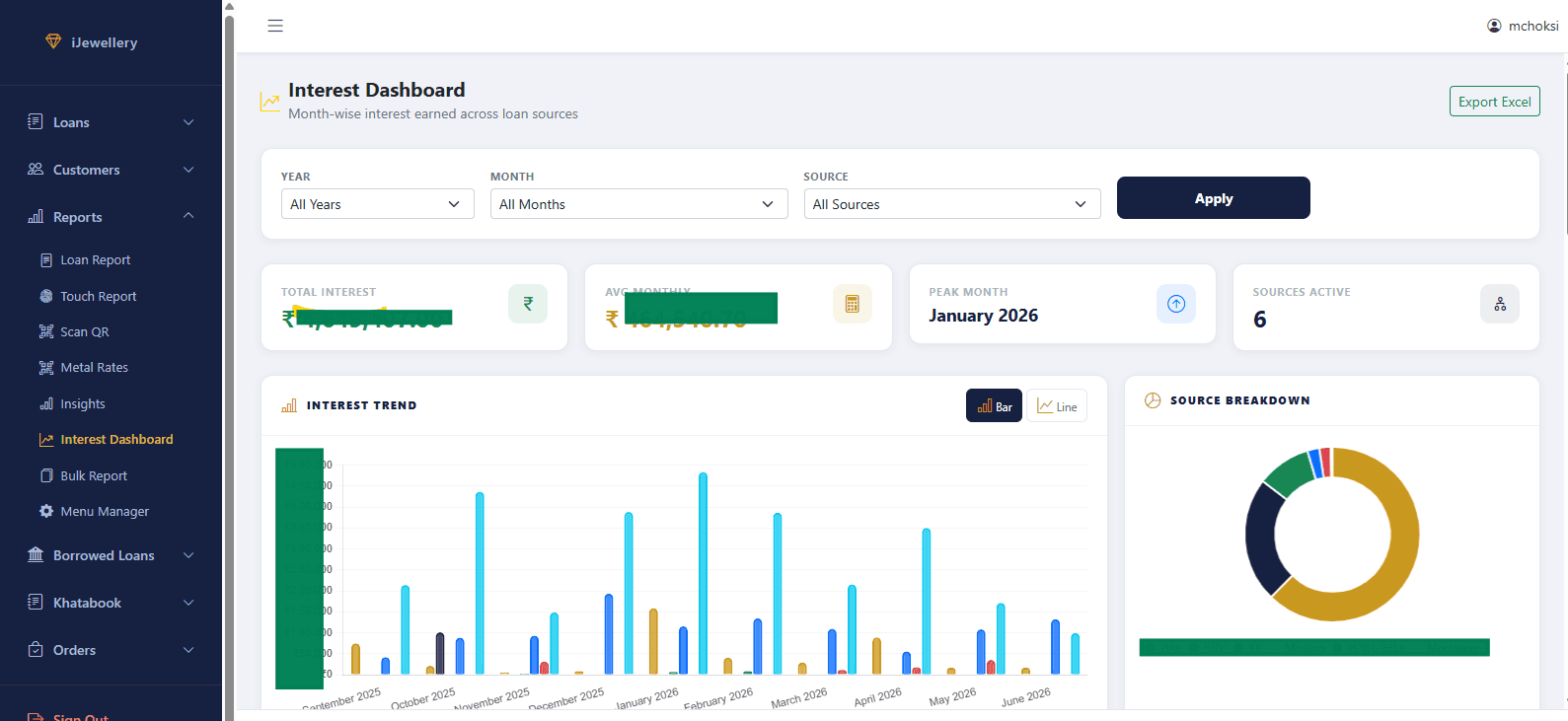The width and height of the screenshot is (1568, 721).
Task: Click the Sources Active value 6
Action: [1260, 320]
